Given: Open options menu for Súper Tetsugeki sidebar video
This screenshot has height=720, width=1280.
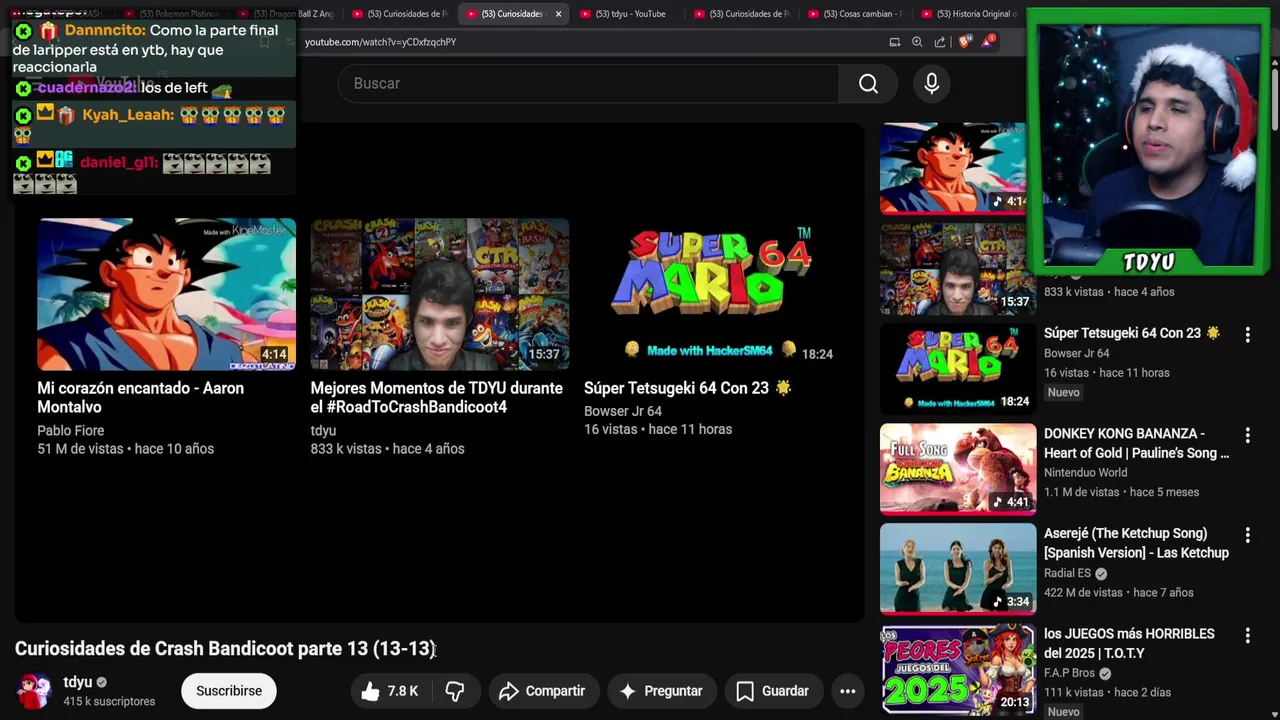Looking at the screenshot, I should click(x=1247, y=334).
